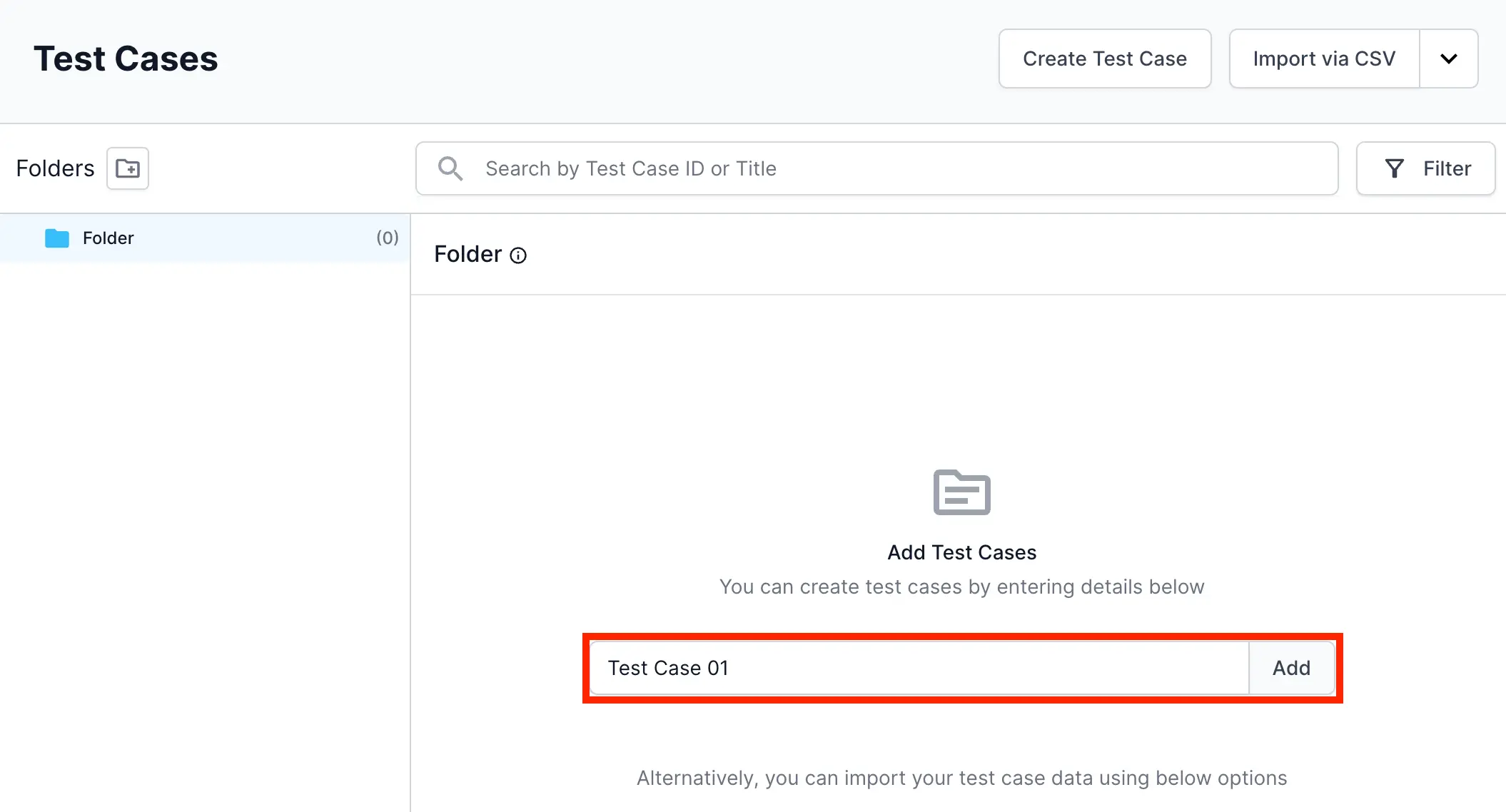This screenshot has height=812, width=1506.
Task: Select the Folder item in the folders tree
Action: point(108,238)
